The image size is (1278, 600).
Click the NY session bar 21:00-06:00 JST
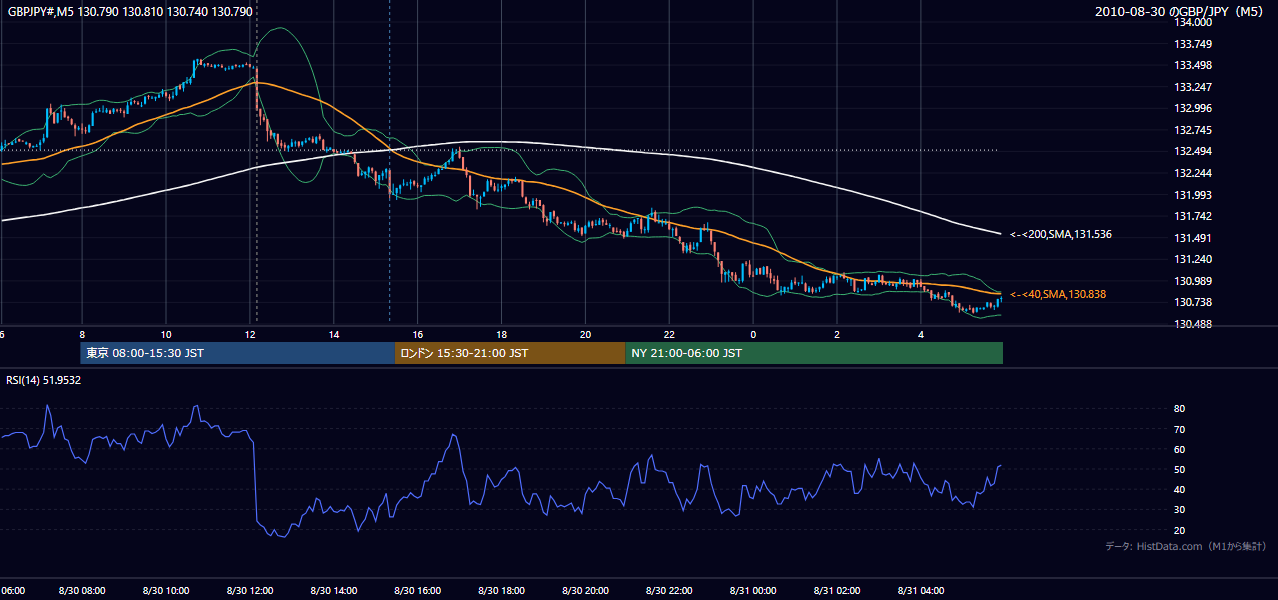pos(814,353)
